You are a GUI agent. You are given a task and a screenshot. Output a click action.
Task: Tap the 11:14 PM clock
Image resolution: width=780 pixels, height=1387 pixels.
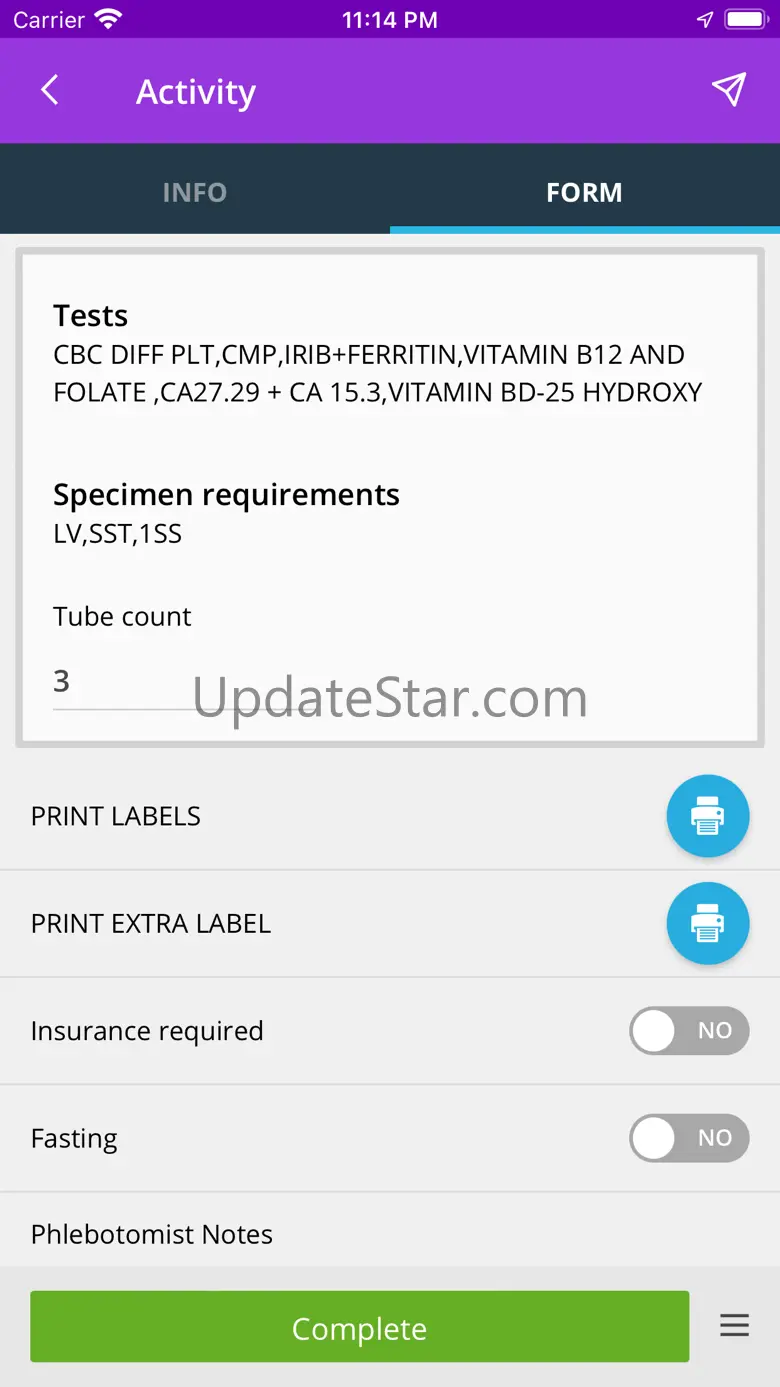tap(389, 19)
